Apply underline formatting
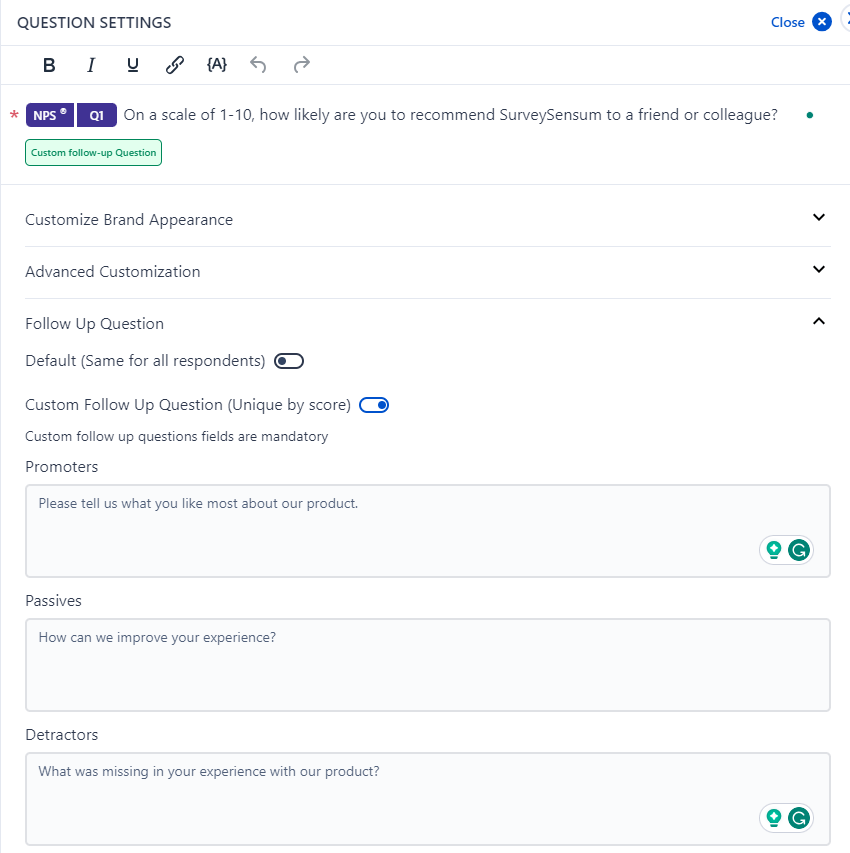The height and width of the screenshot is (853, 850). 132,65
